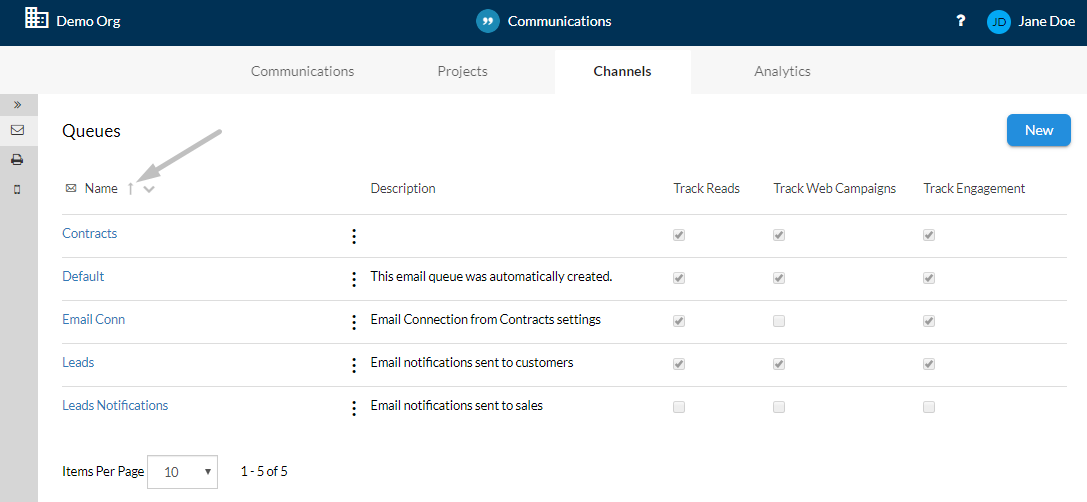Click the Queues heading
Viewport: 1087px width, 502px height.
[x=92, y=131]
